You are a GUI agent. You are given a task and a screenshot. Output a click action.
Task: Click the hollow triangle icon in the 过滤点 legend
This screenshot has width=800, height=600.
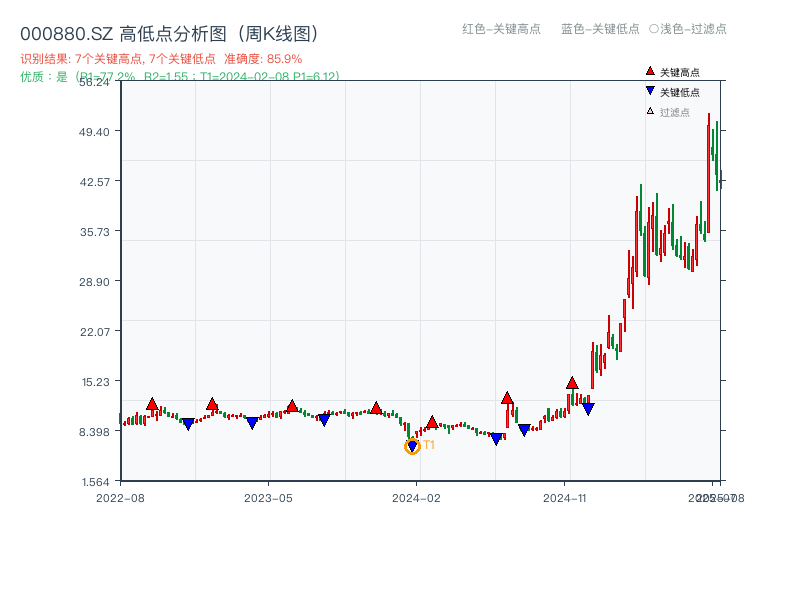point(650,111)
